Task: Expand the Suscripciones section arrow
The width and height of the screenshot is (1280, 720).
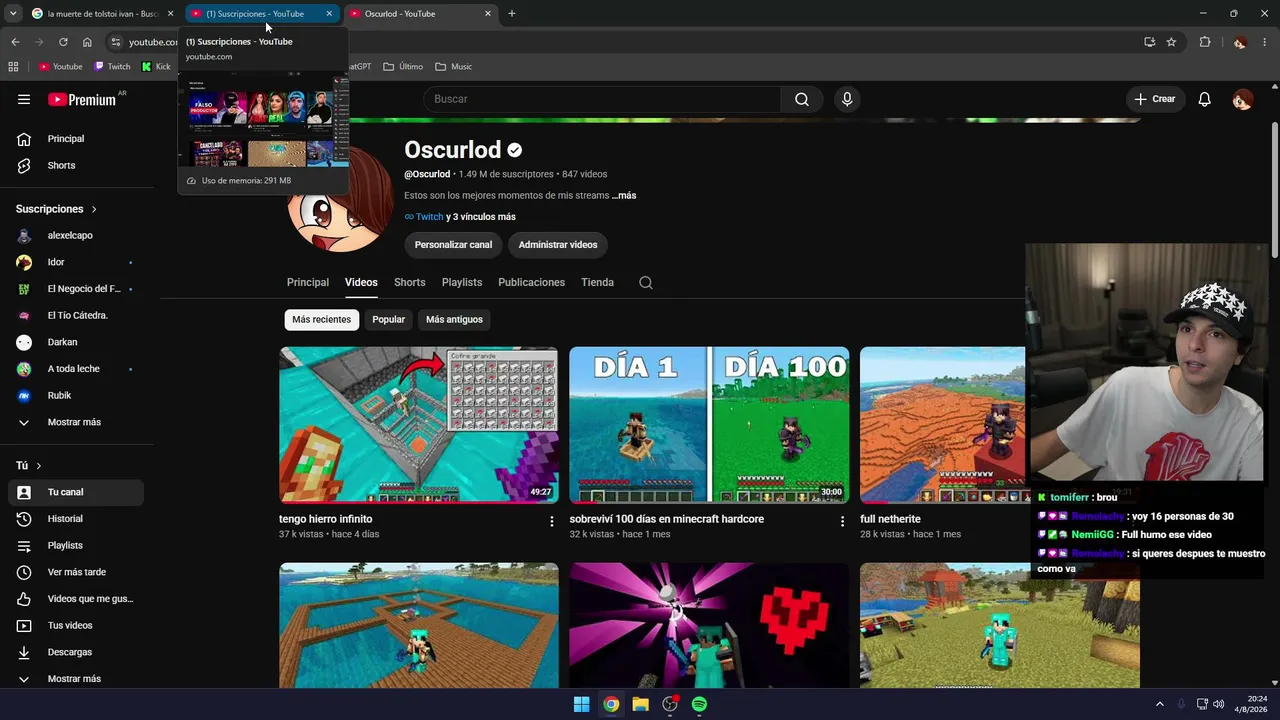Action: [x=94, y=209]
